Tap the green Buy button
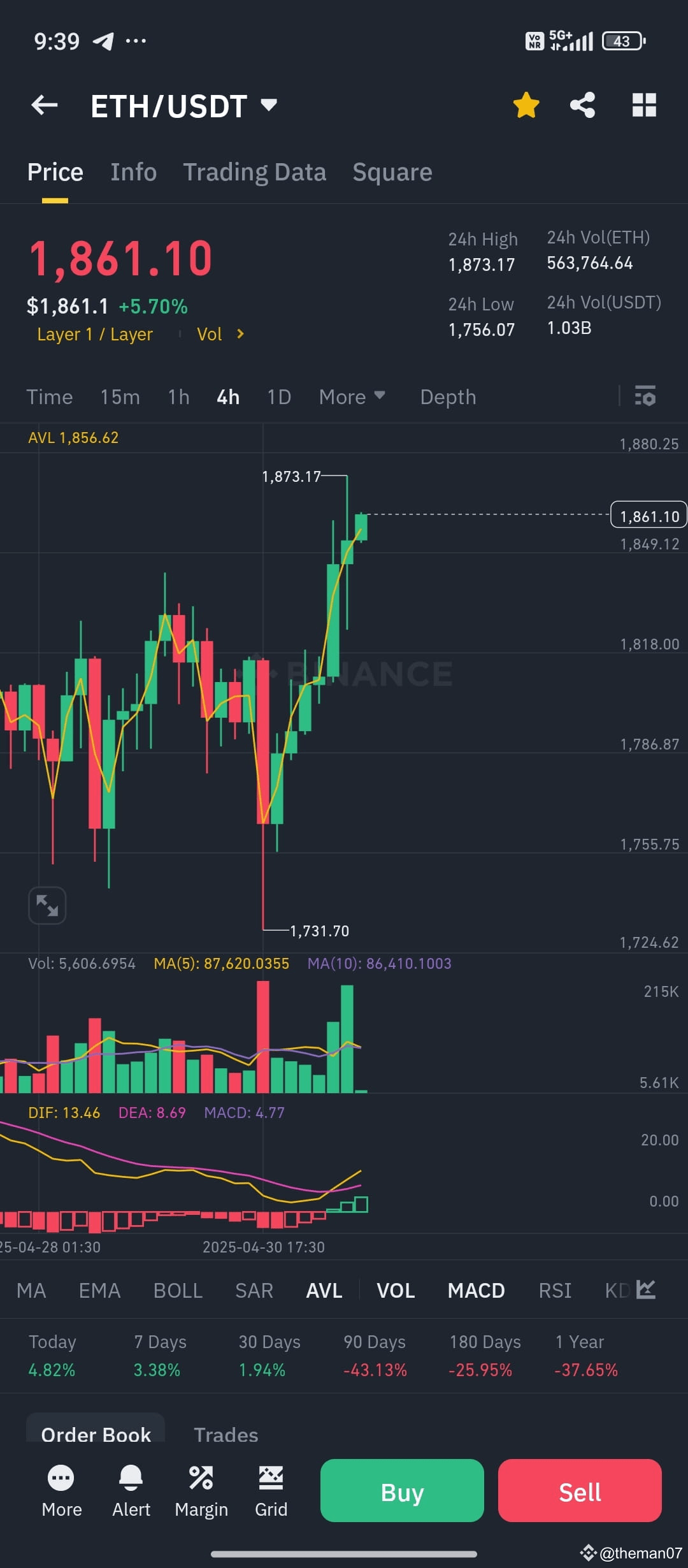Screen dimensions: 688x1568 coord(401,1491)
